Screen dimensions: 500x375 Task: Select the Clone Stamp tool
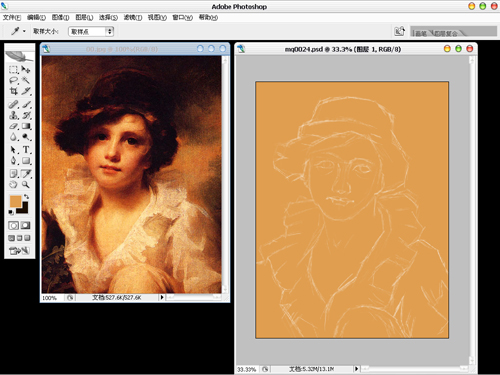(13, 115)
